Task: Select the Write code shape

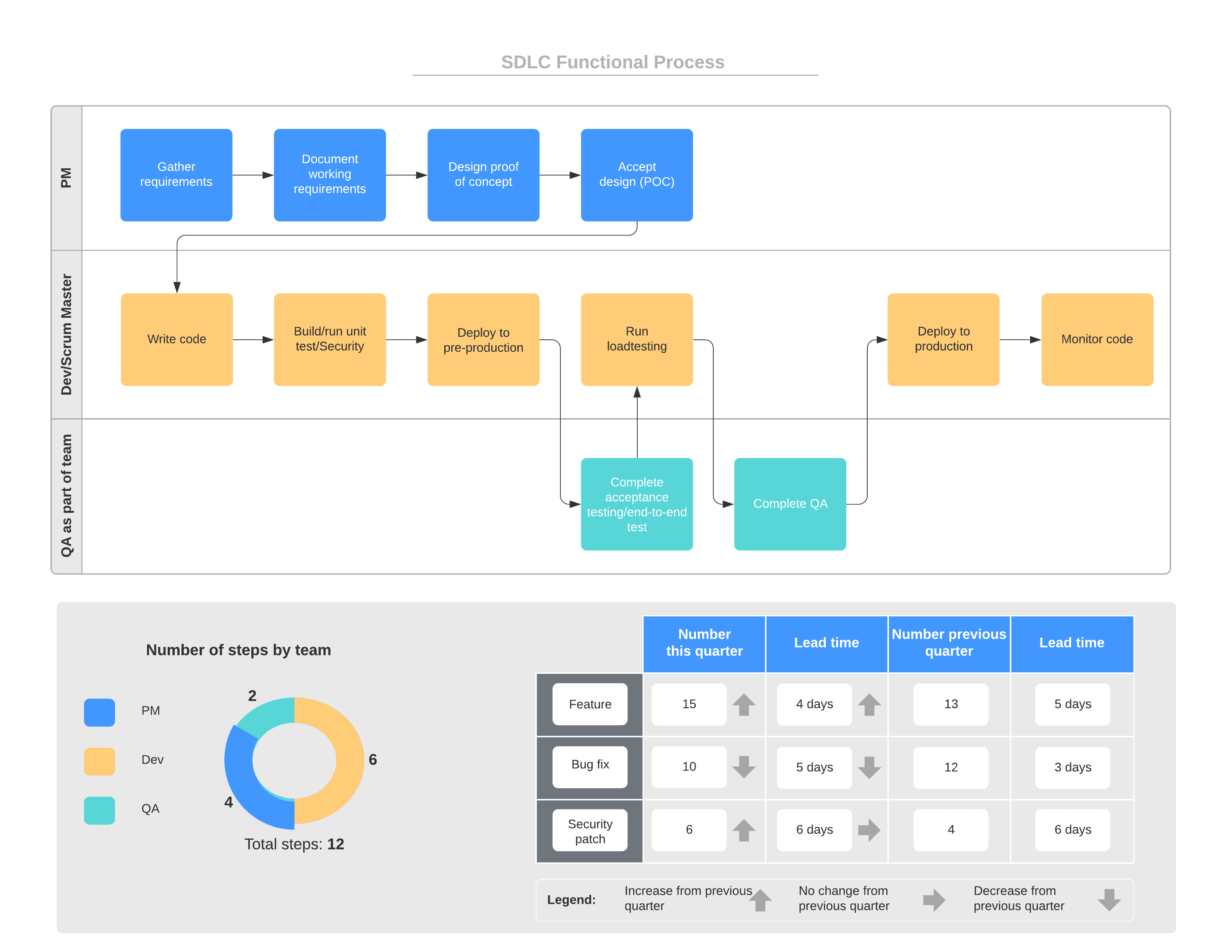Action: (176, 339)
